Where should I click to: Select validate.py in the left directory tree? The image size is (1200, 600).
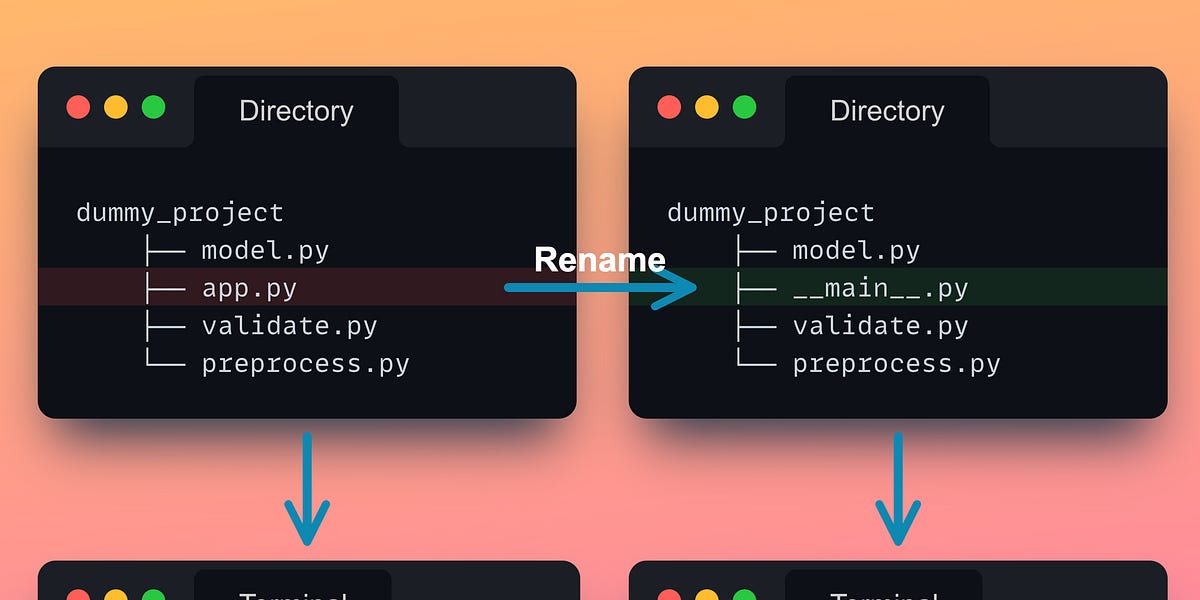coord(289,325)
